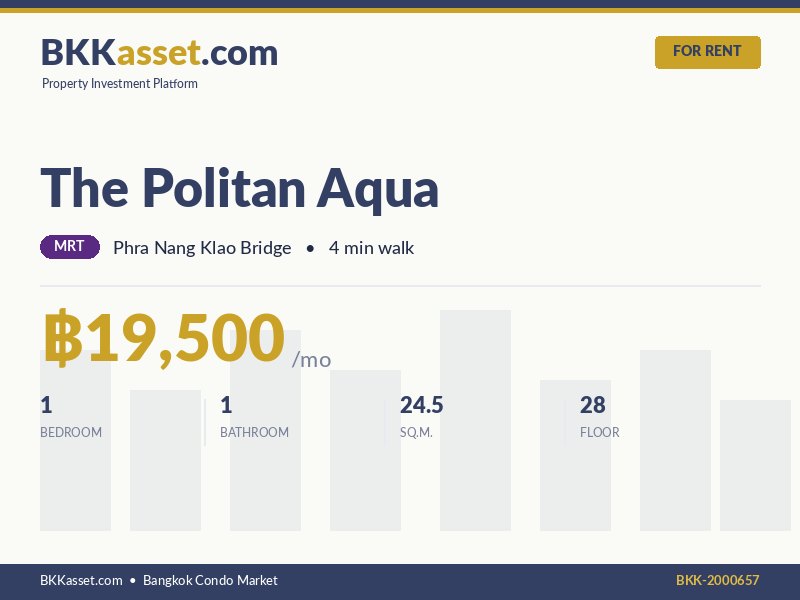Click the 24.5 area value
Viewport: 800px width, 600px height.
421,405
